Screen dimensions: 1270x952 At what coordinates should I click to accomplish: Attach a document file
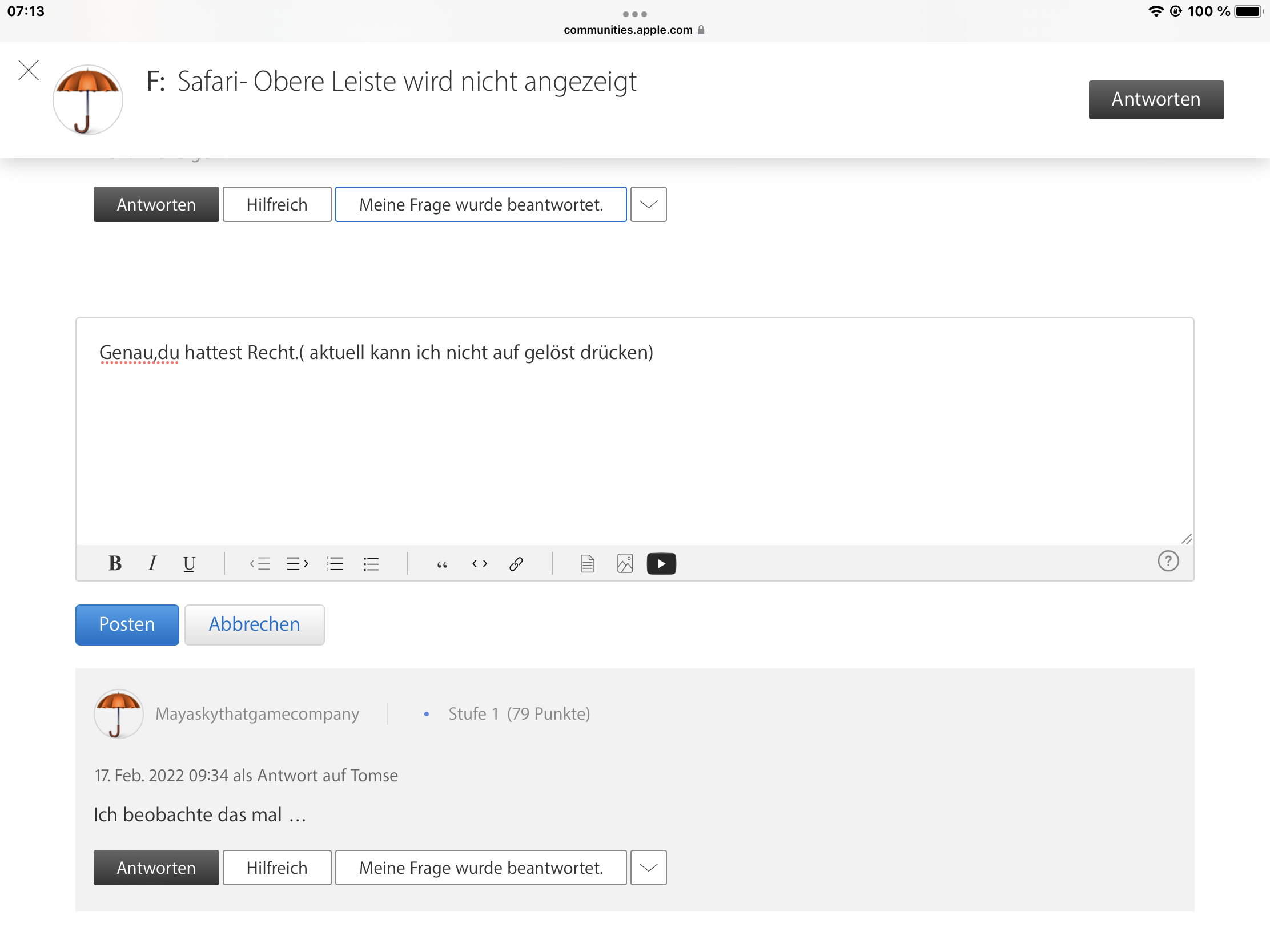588,563
